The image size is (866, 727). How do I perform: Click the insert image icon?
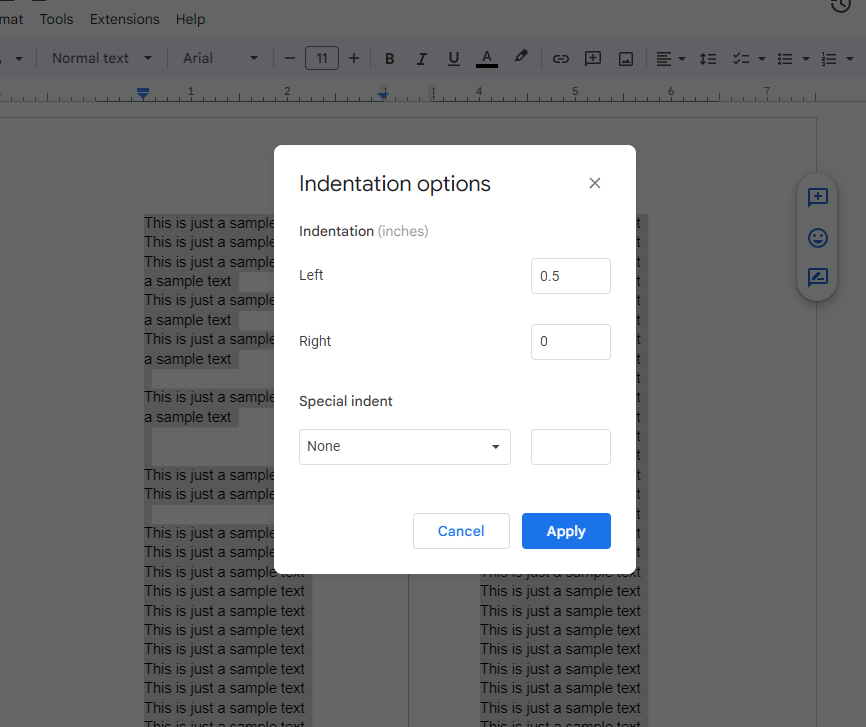pyautogui.click(x=626, y=59)
